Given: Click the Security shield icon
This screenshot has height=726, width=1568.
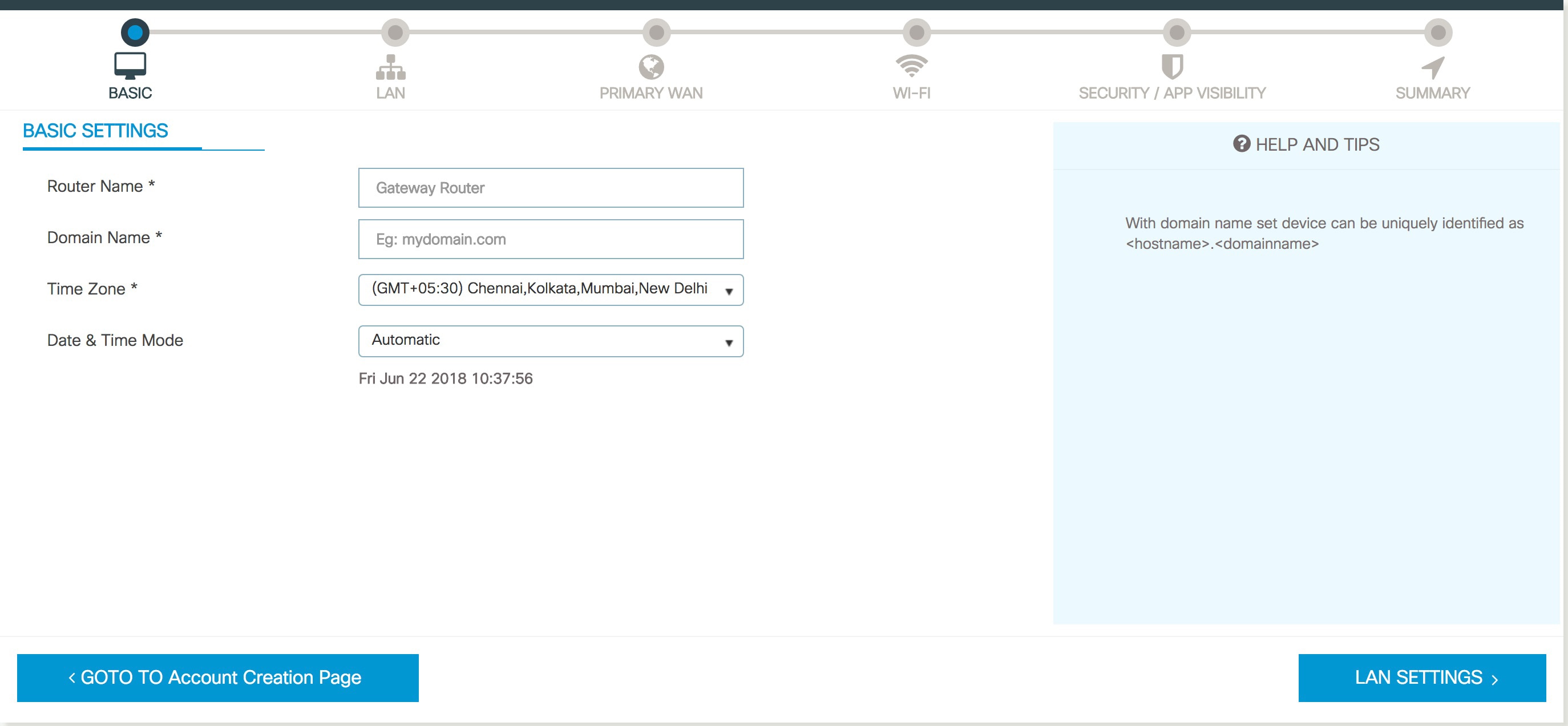Looking at the screenshot, I should [x=1172, y=66].
